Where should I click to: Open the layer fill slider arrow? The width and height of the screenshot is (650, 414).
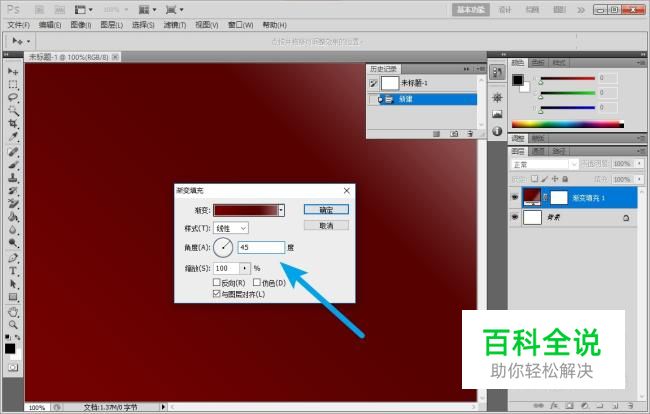[x=639, y=179]
